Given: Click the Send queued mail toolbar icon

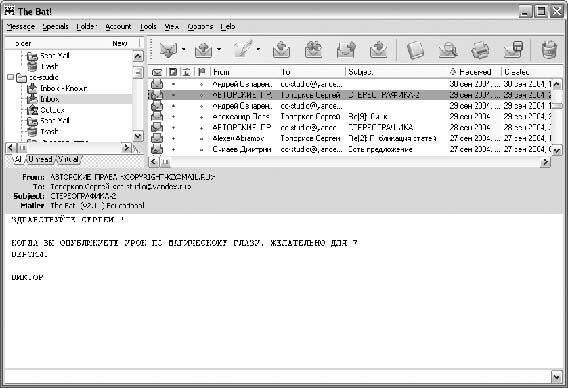Looking at the screenshot, I should tap(204, 50).
